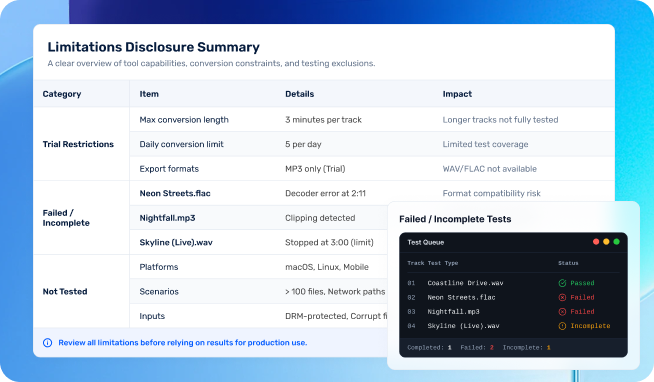The width and height of the screenshot is (654, 382).
Task: Select Neon Streets.flac in the Test Queue
Action: [x=461, y=297]
